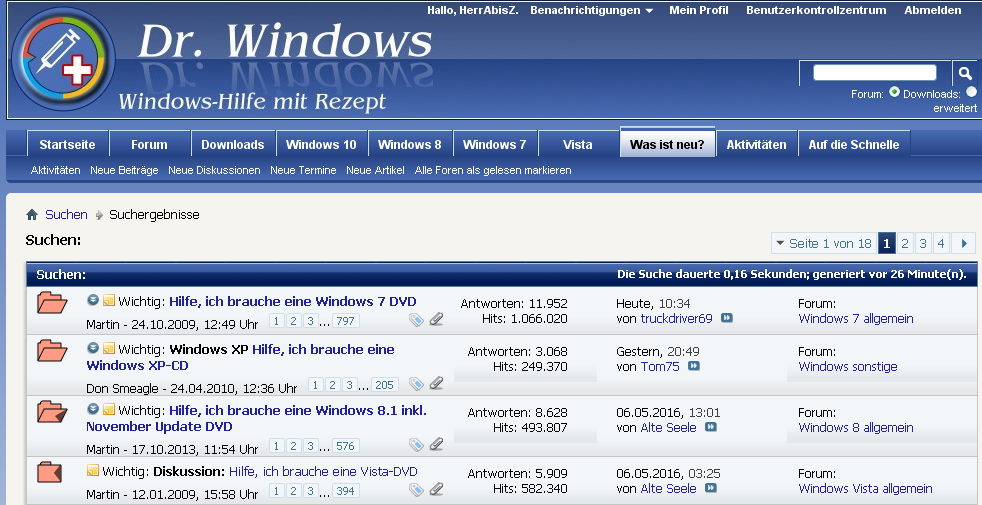Viewport: 982px width, 505px height.
Task: Open thread Hilfe, ich brauche eine Vista-DVD
Action: point(323,472)
